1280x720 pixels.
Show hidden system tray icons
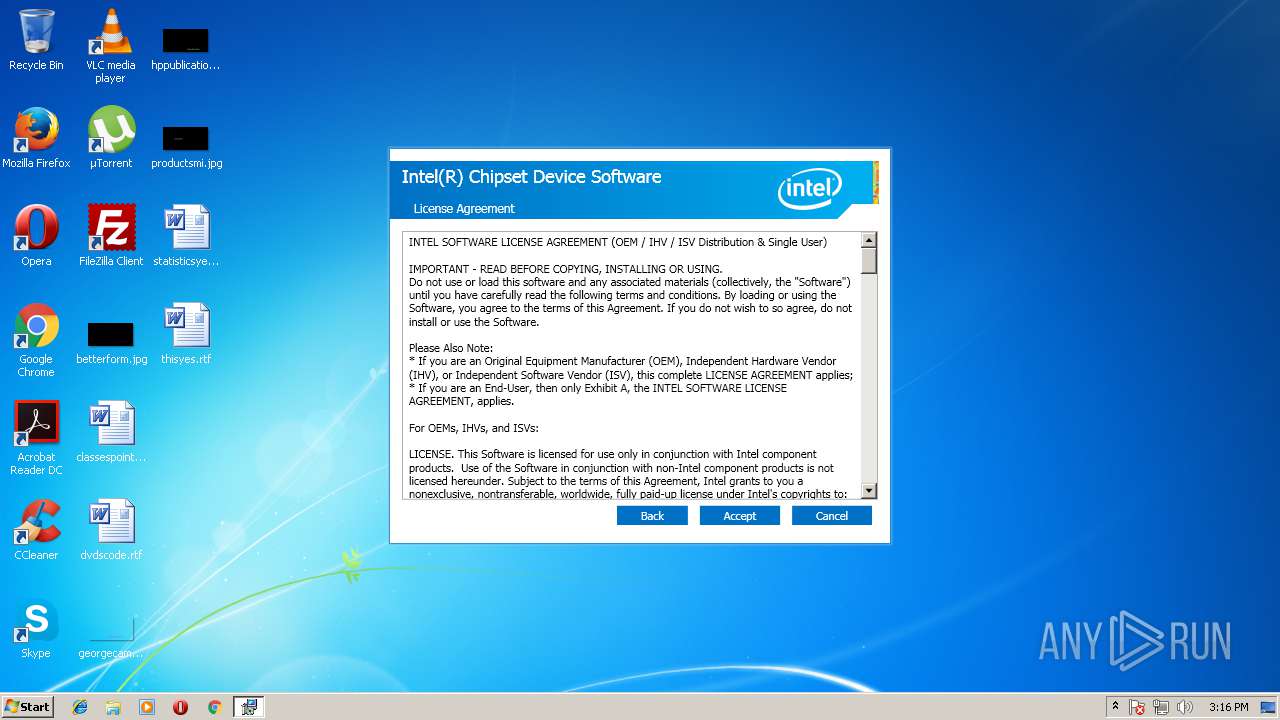point(1115,707)
